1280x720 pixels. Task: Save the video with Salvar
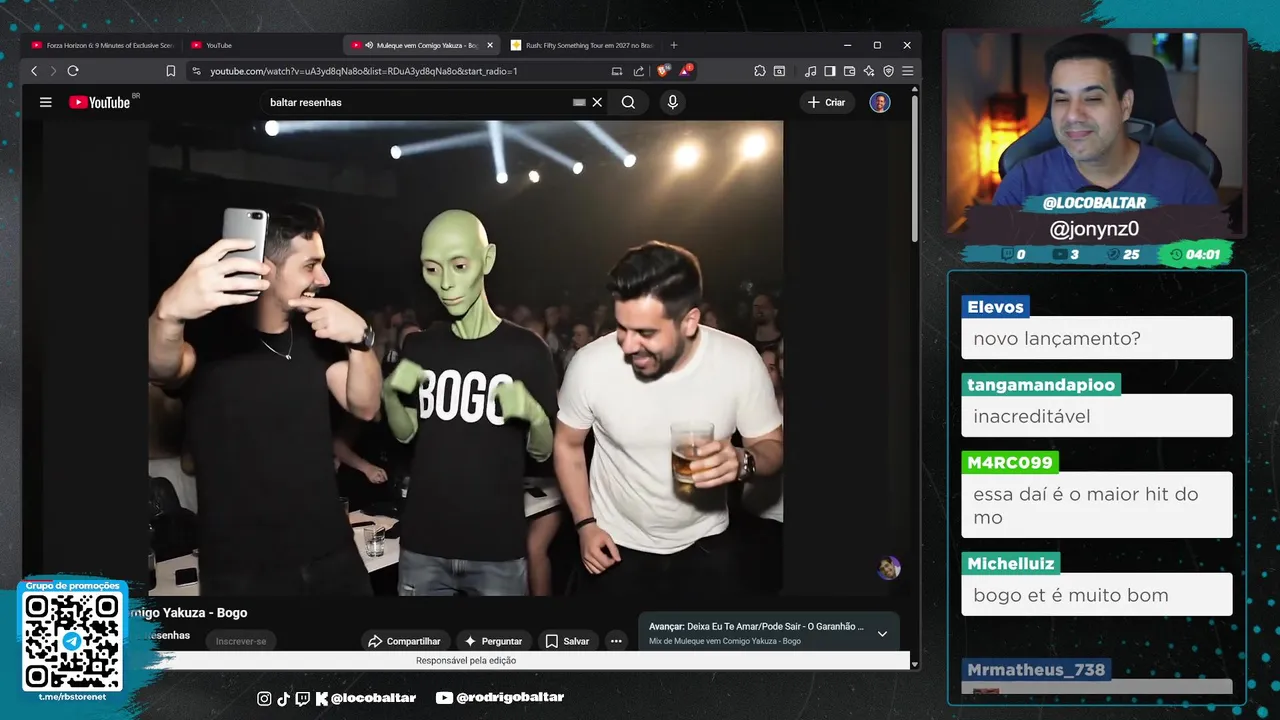pos(567,641)
